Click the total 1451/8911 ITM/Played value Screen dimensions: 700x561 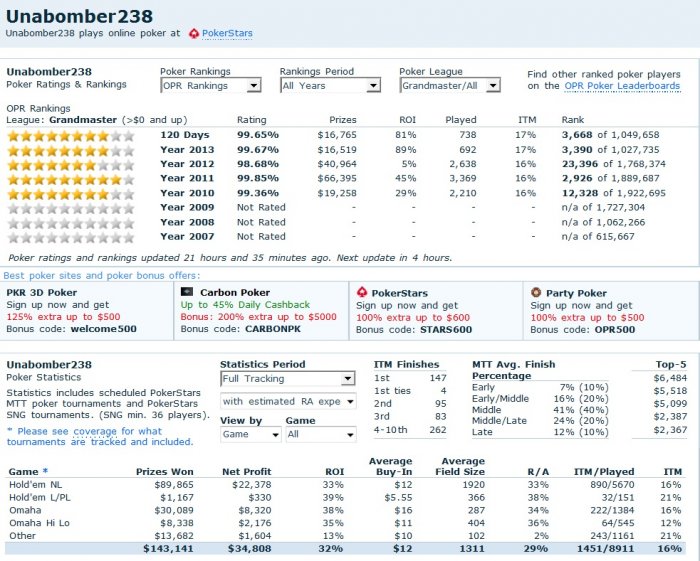(607, 549)
